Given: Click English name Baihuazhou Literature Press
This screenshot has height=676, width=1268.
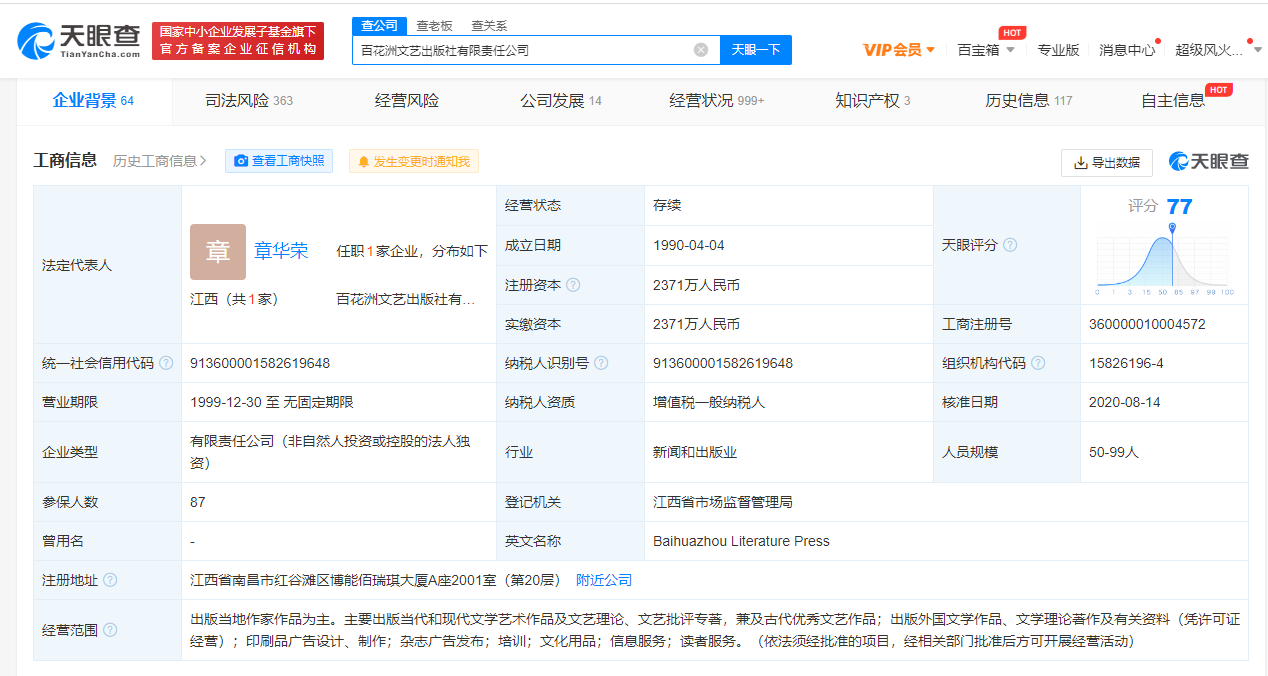Looking at the screenshot, I should [741, 541].
